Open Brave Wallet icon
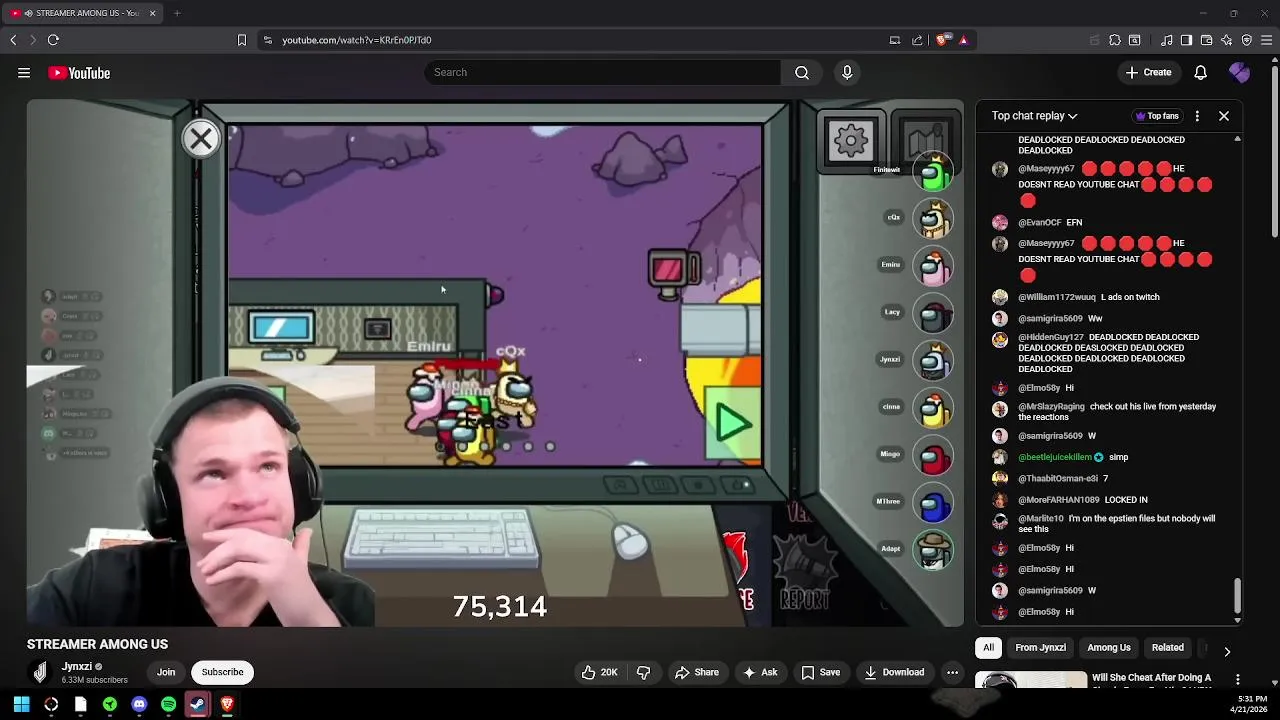1280x720 pixels. tap(1207, 40)
